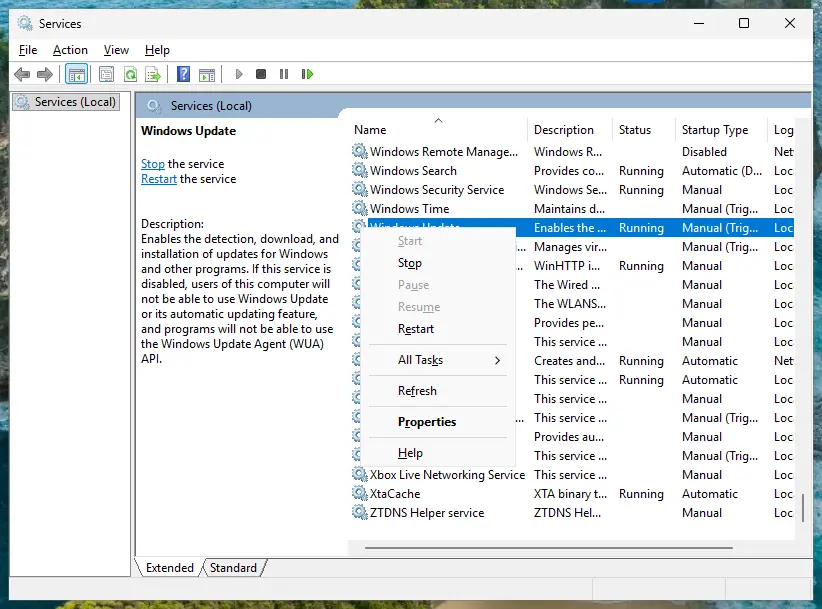Open the blue Help question-mark icon
The width and height of the screenshot is (822, 609).
click(183, 74)
